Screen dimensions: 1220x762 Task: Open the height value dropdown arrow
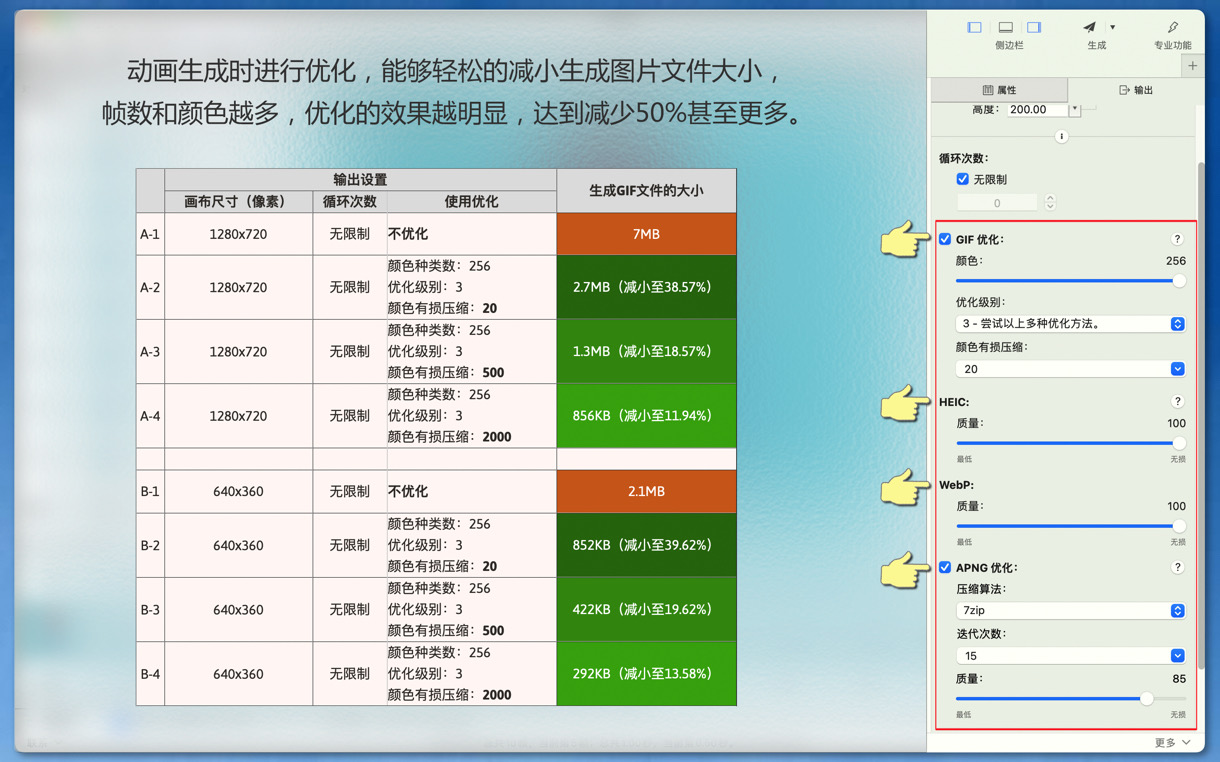tap(1075, 109)
